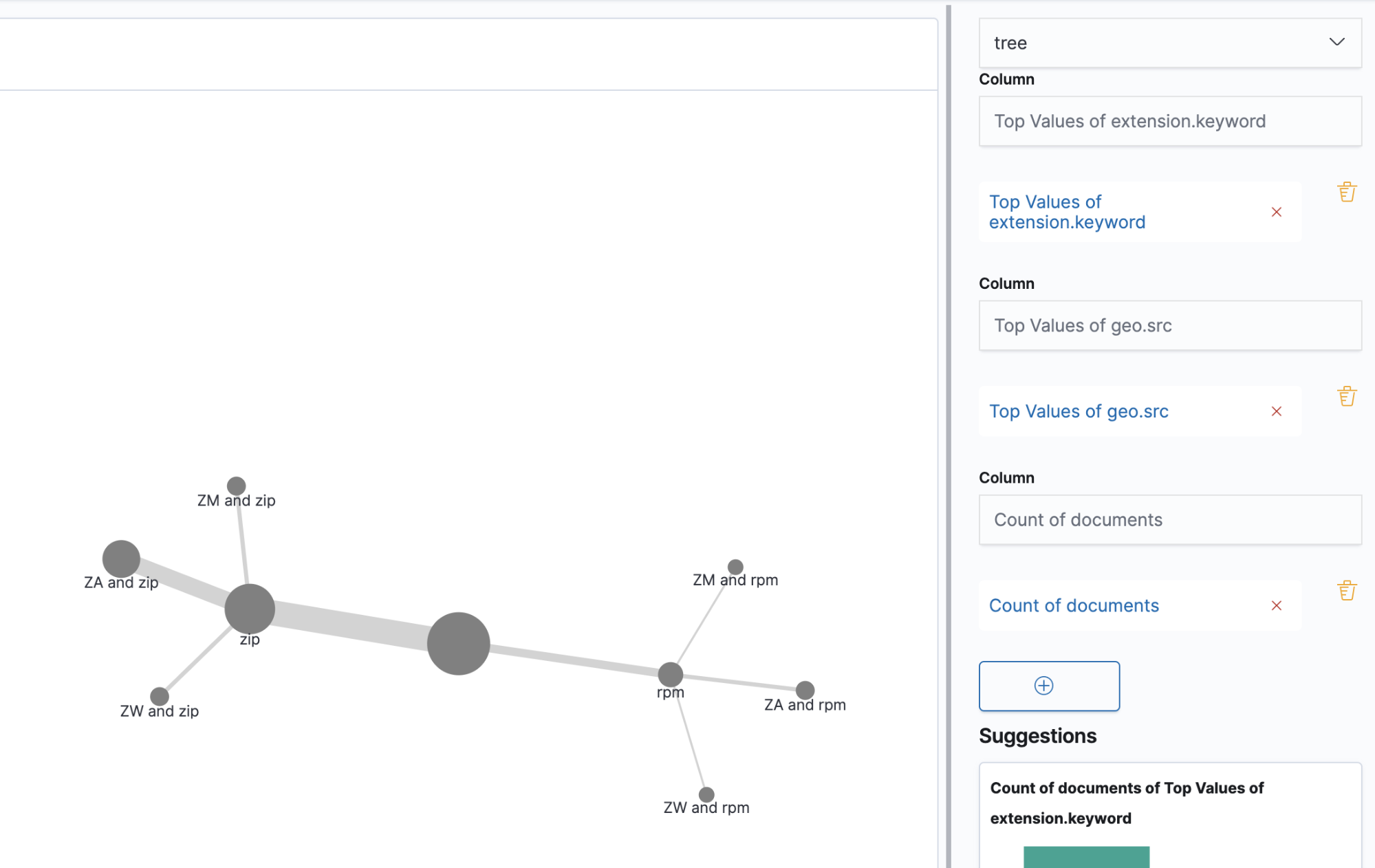Click the ZM and rpm node
Screen dimensions: 1375x868
click(x=735, y=567)
